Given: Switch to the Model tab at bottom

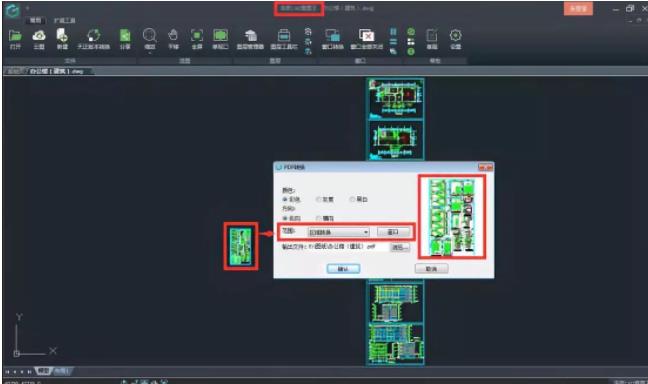Looking at the screenshot, I should [43, 371].
